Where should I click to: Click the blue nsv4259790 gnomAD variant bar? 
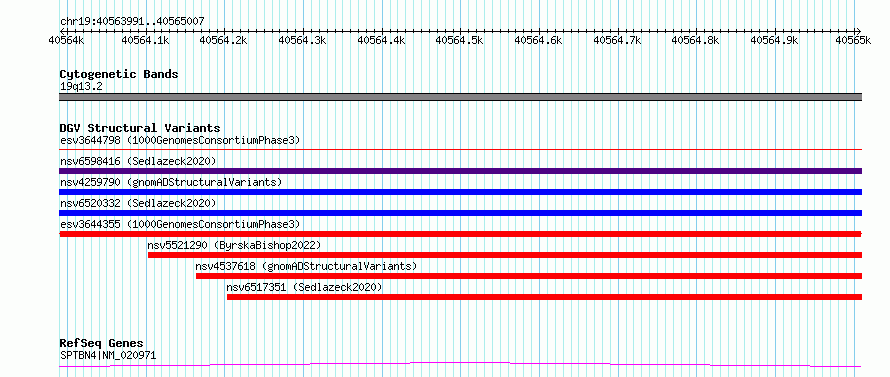(460, 192)
